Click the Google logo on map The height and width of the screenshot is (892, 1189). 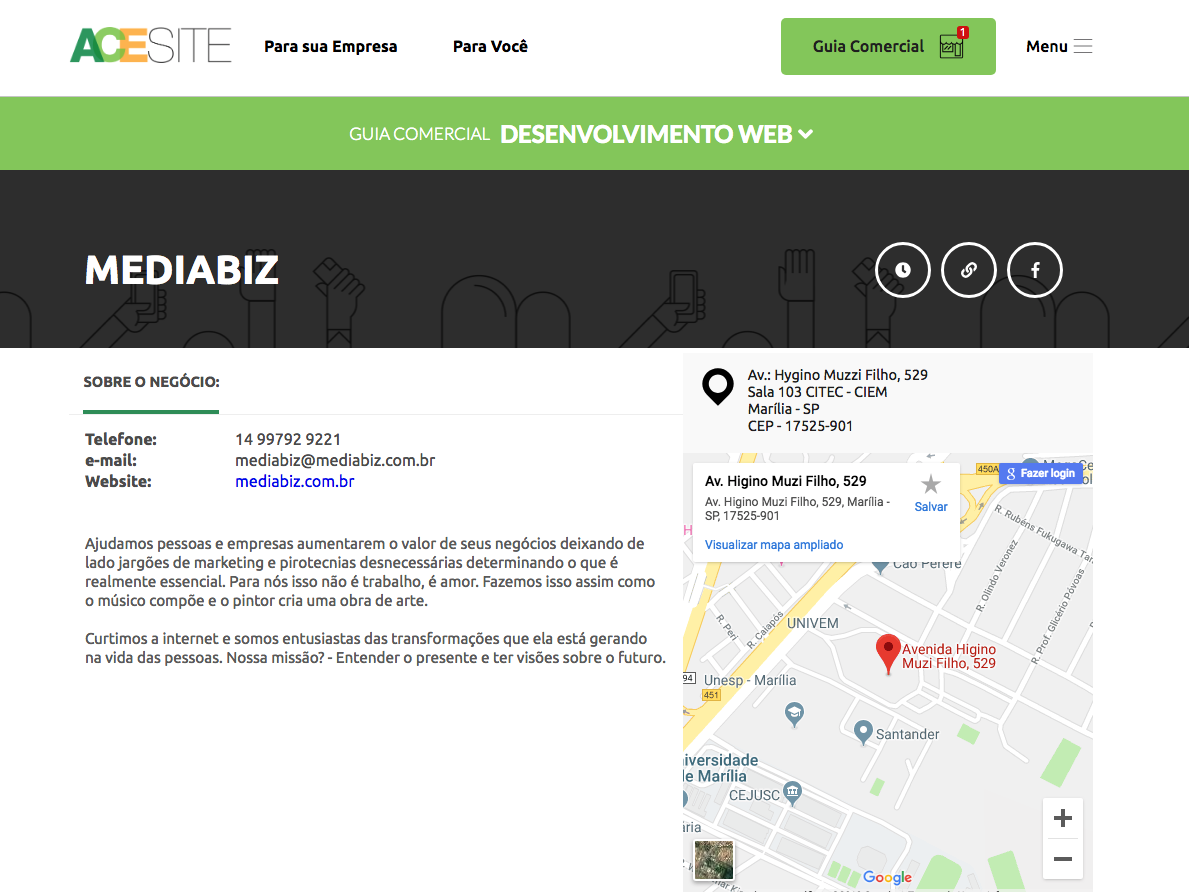[887, 878]
